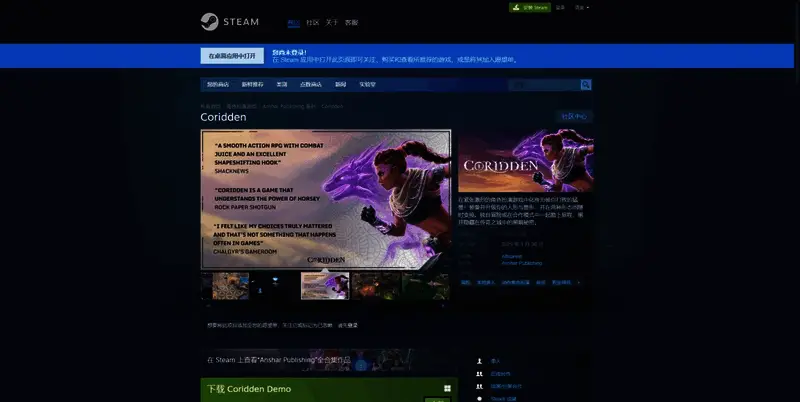Viewport: 800px width, 402px height.
Task: Open the 社区 menu in header
Action: tap(313, 22)
